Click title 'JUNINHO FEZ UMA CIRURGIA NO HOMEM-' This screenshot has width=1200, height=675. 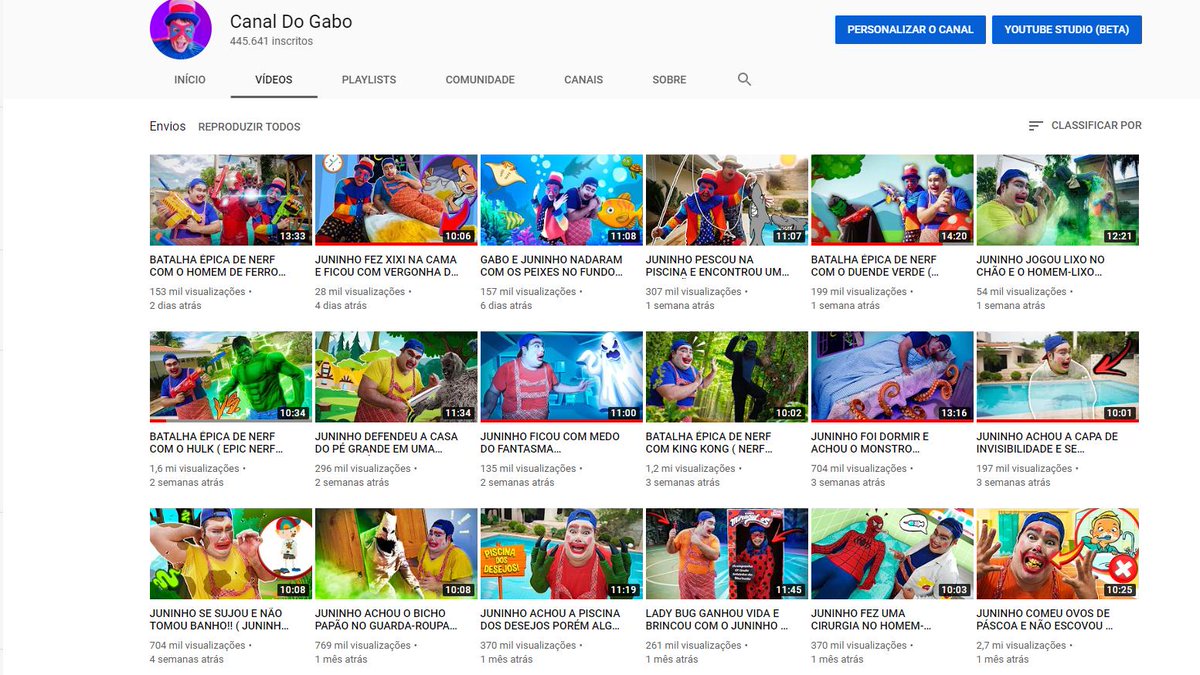(x=873, y=620)
